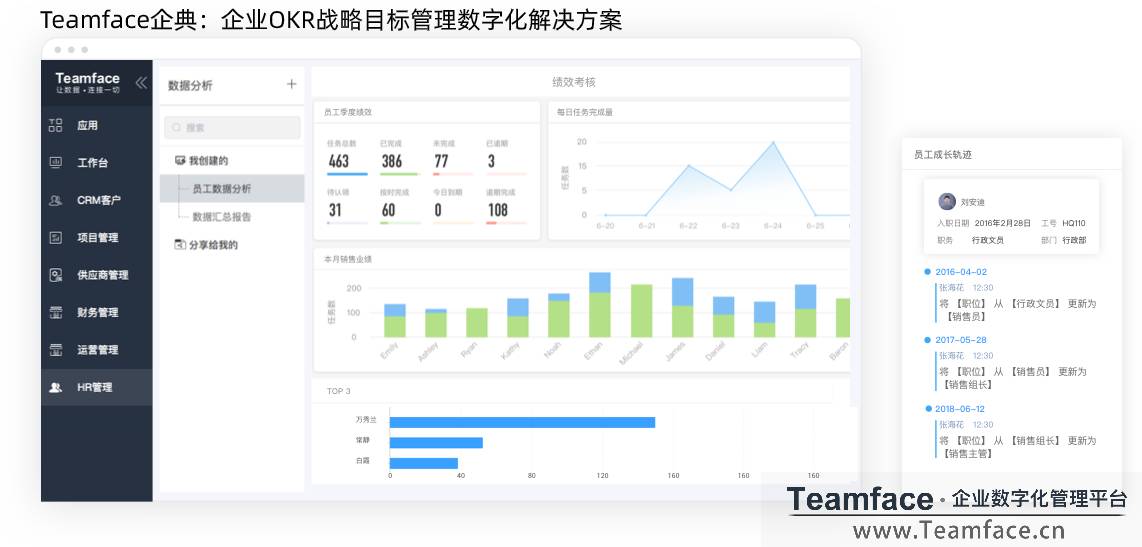Click the 供应商管理 icon in sidebar
Image resolution: width=1142 pixels, height=547 pixels.
[x=55, y=275]
